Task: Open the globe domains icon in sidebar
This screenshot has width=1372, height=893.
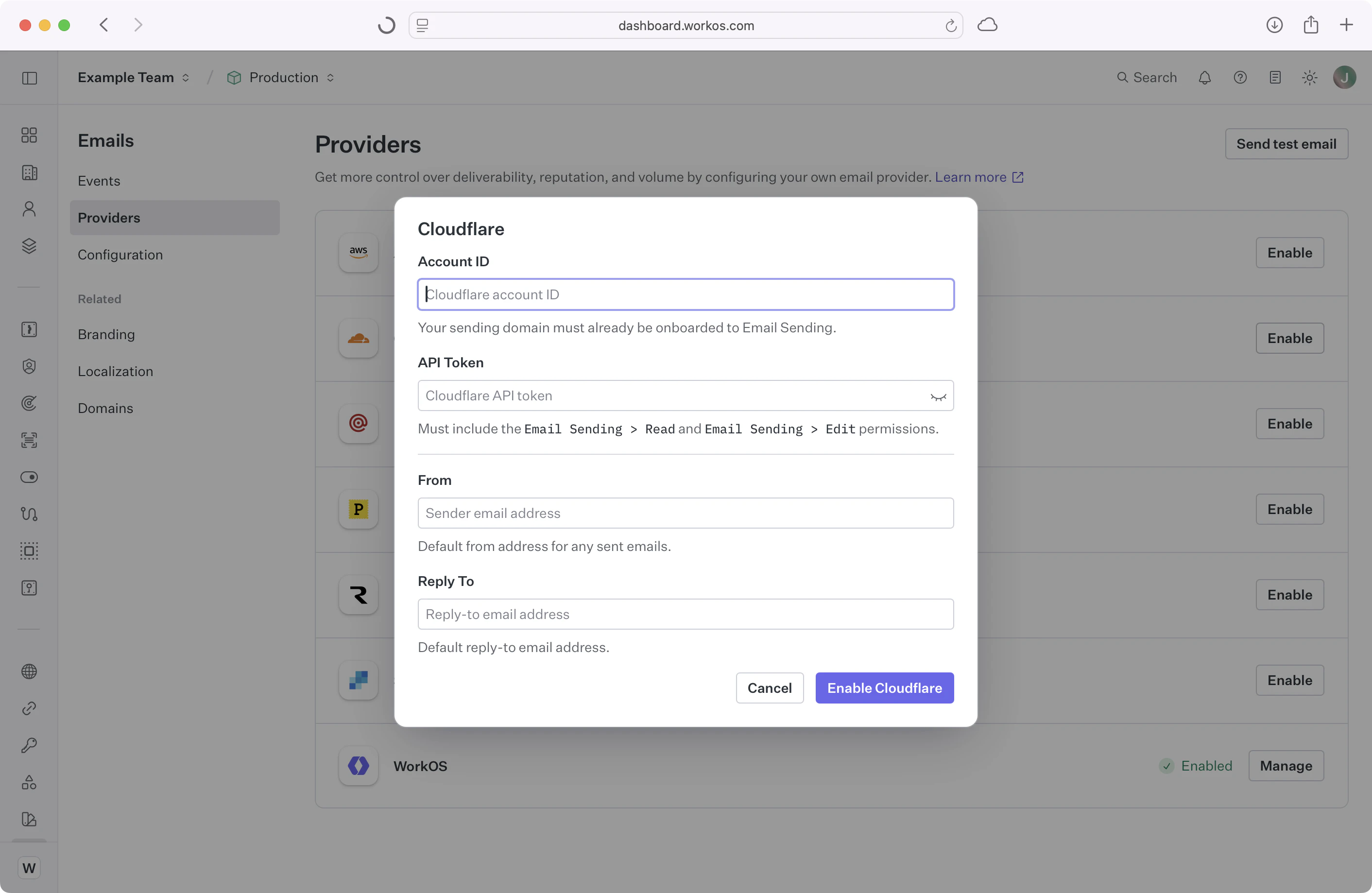Action: click(29, 671)
